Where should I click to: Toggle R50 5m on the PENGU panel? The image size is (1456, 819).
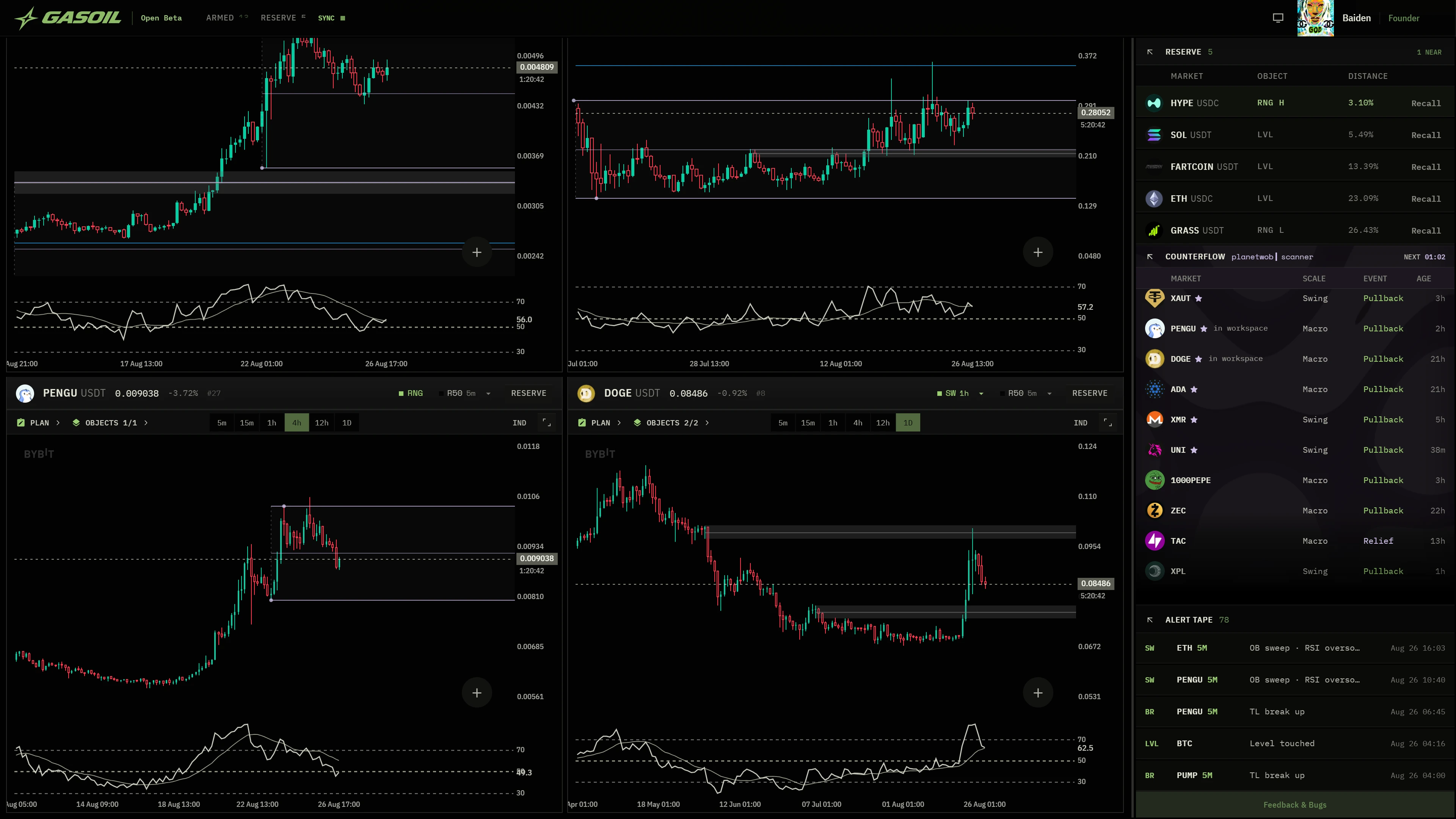coord(457,394)
